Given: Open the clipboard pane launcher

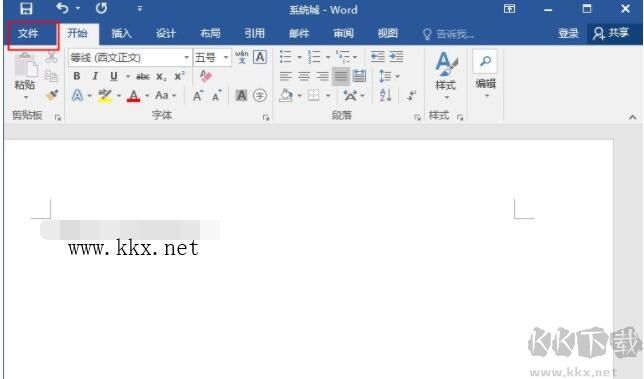Looking at the screenshot, I should [58, 117].
